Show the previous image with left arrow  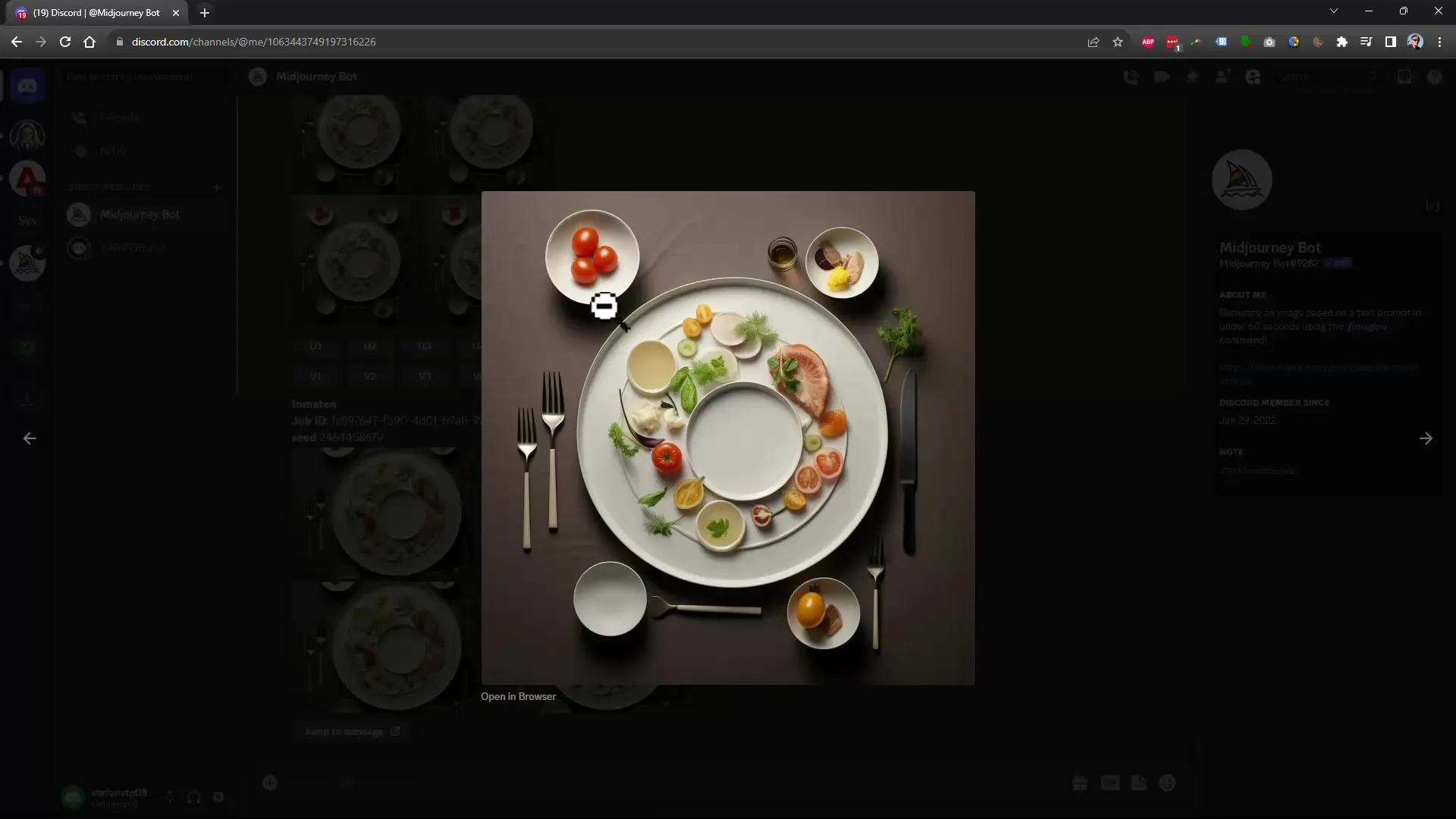click(30, 438)
